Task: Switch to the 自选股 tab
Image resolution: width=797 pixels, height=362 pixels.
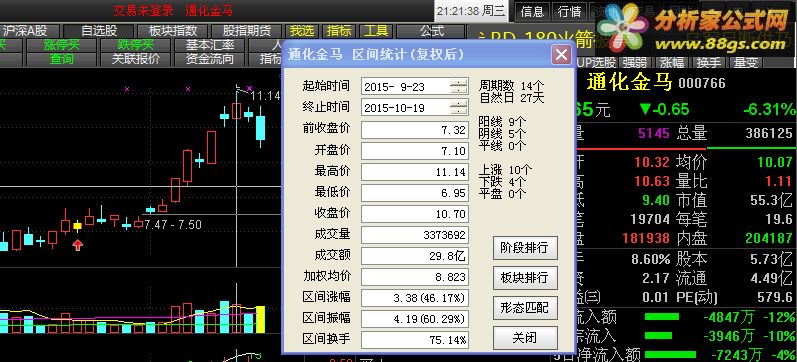Action: [x=99, y=31]
